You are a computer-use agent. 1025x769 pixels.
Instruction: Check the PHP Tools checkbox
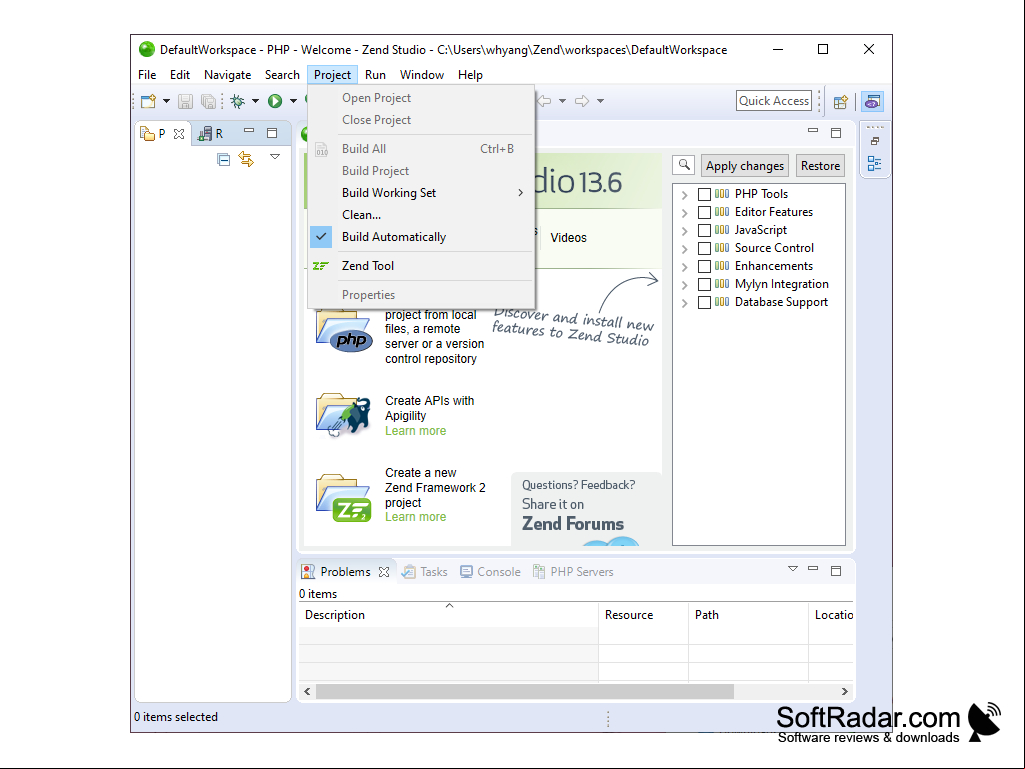pyautogui.click(x=705, y=194)
